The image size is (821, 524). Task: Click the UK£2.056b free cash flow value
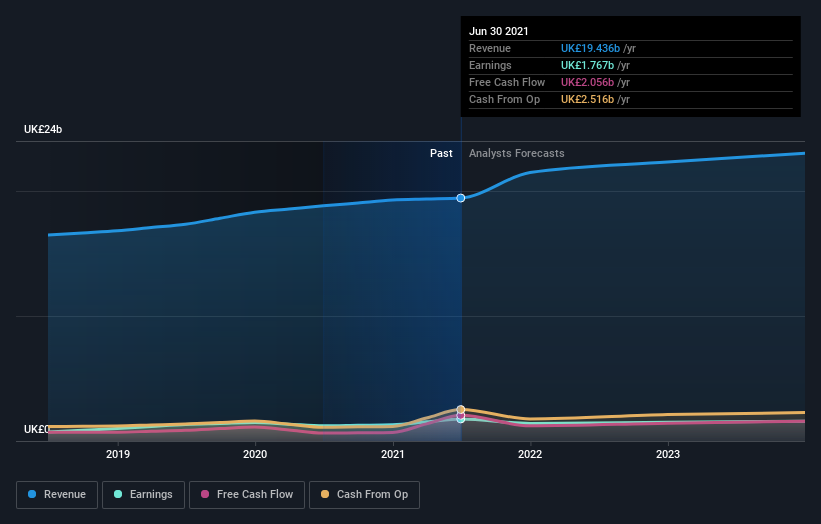pos(587,82)
